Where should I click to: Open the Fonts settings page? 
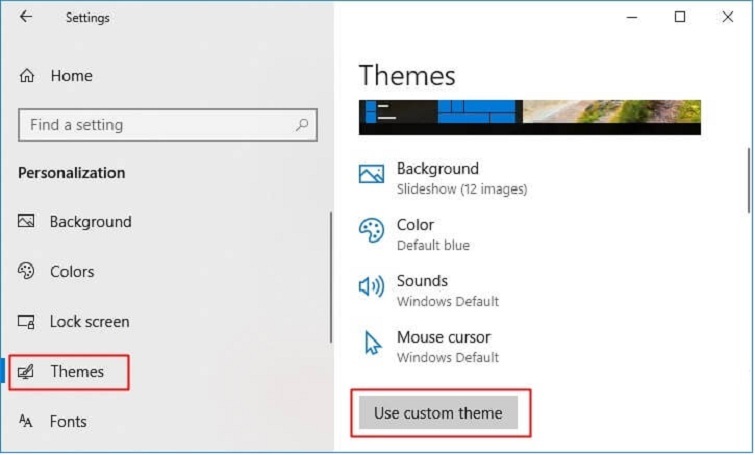point(68,422)
